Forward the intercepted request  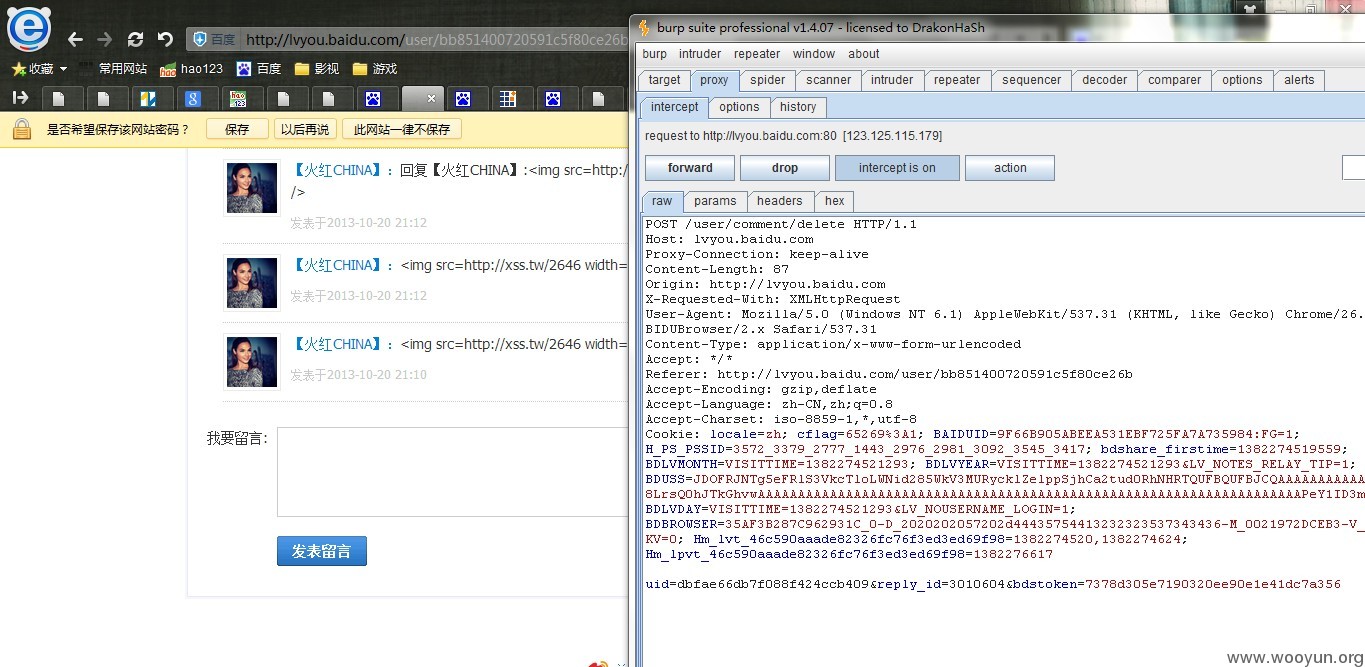(690, 168)
